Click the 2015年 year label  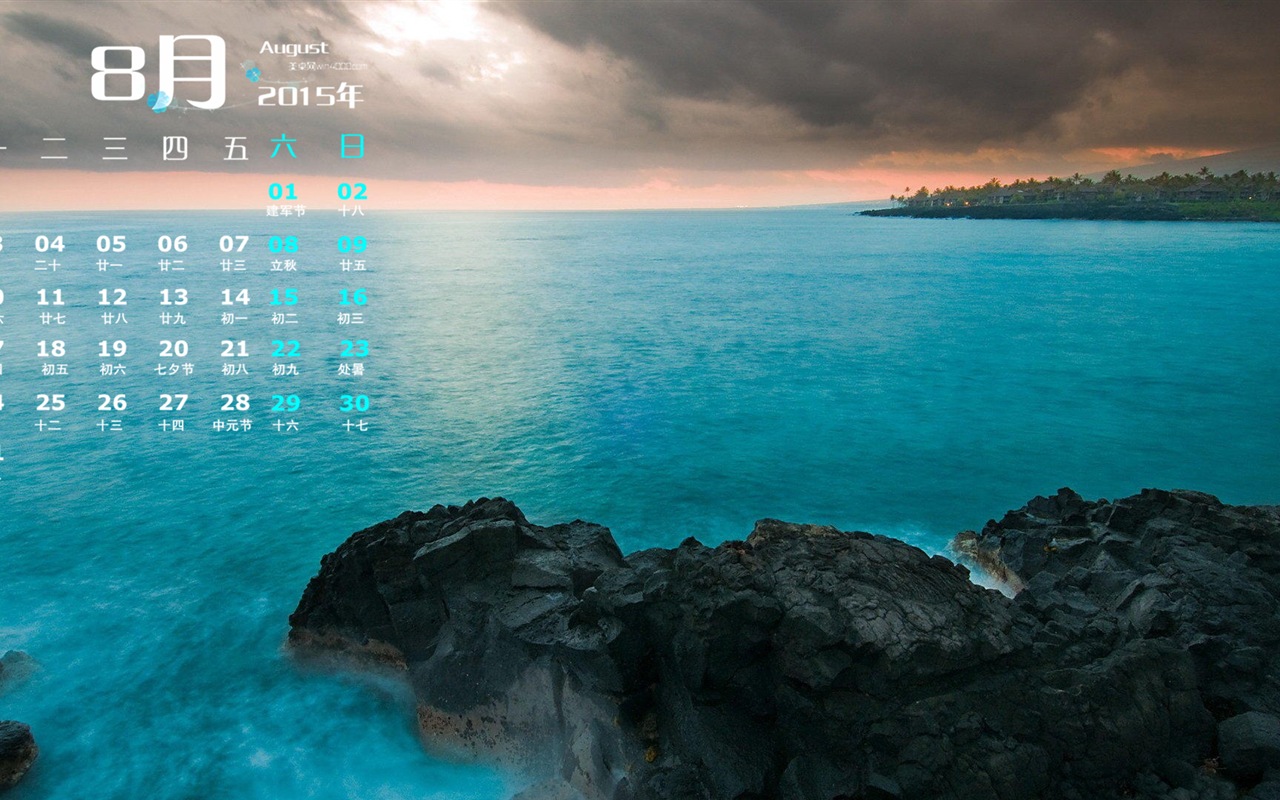[310, 96]
